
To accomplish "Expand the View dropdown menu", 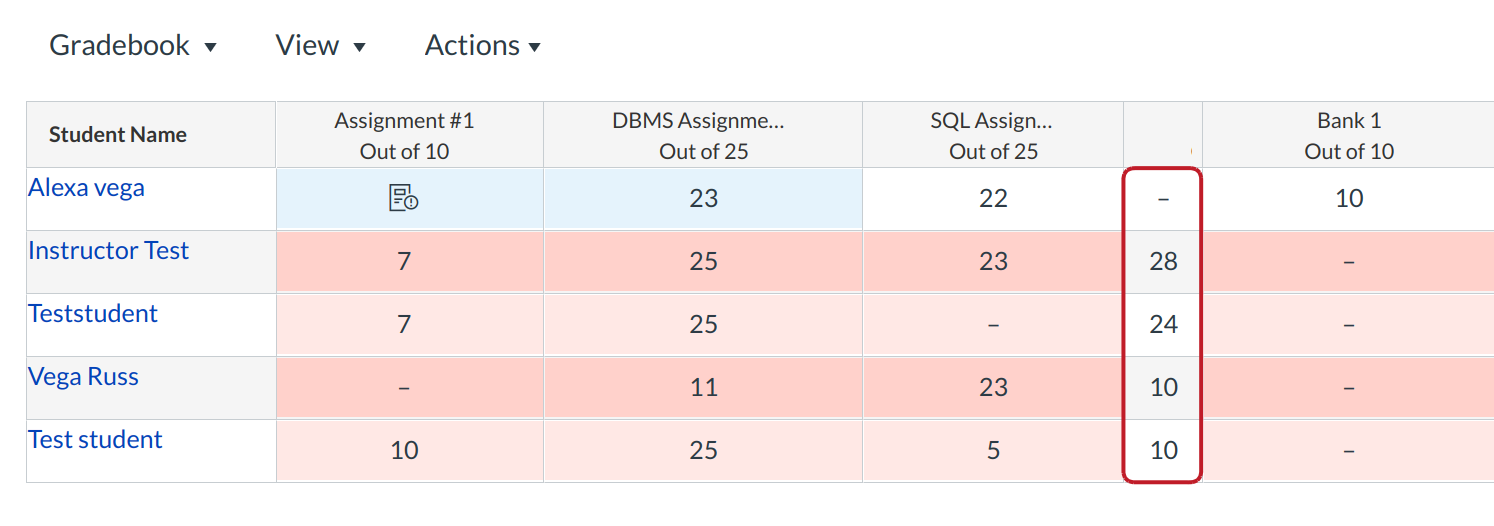I will point(320,46).
